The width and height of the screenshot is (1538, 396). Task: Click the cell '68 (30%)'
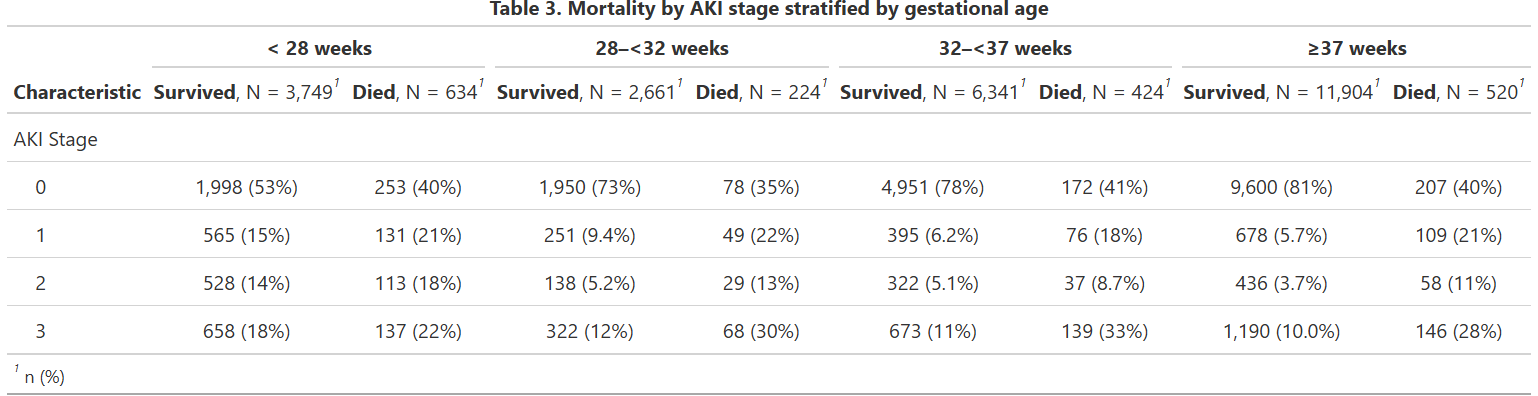[x=761, y=332]
